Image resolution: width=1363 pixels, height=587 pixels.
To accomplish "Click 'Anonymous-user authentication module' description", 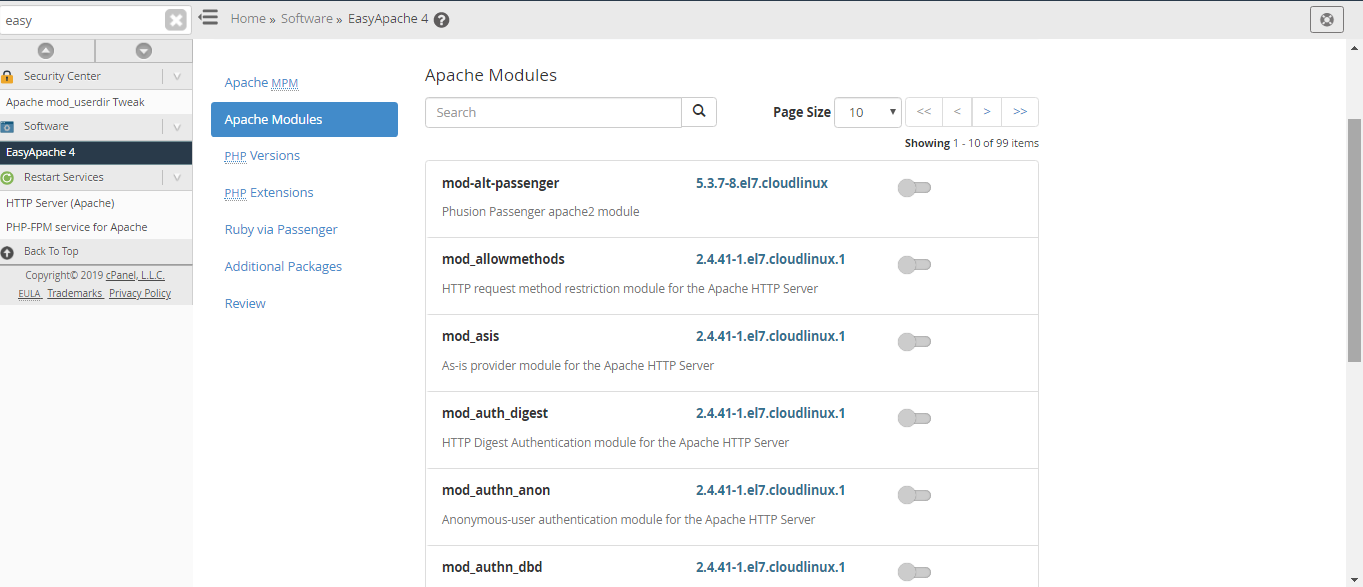I will (x=628, y=520).
